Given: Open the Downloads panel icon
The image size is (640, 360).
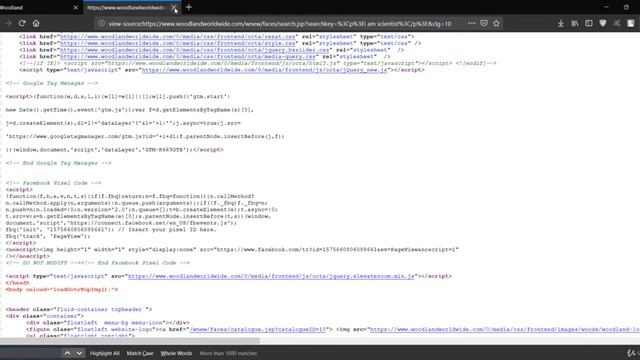Looking at the screenshot, I should click(x=561, y=24).
